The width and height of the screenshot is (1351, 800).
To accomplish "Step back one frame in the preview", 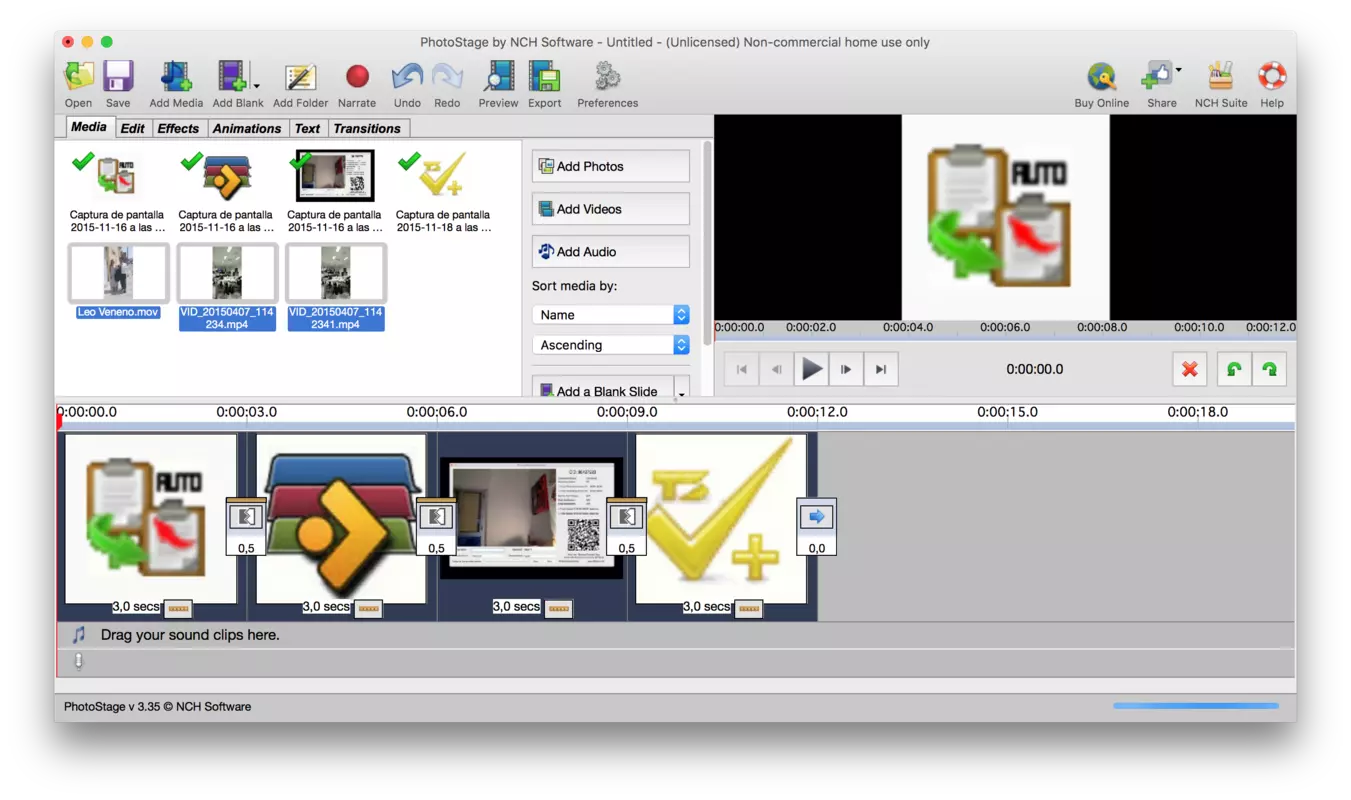I will pos(776,369).
